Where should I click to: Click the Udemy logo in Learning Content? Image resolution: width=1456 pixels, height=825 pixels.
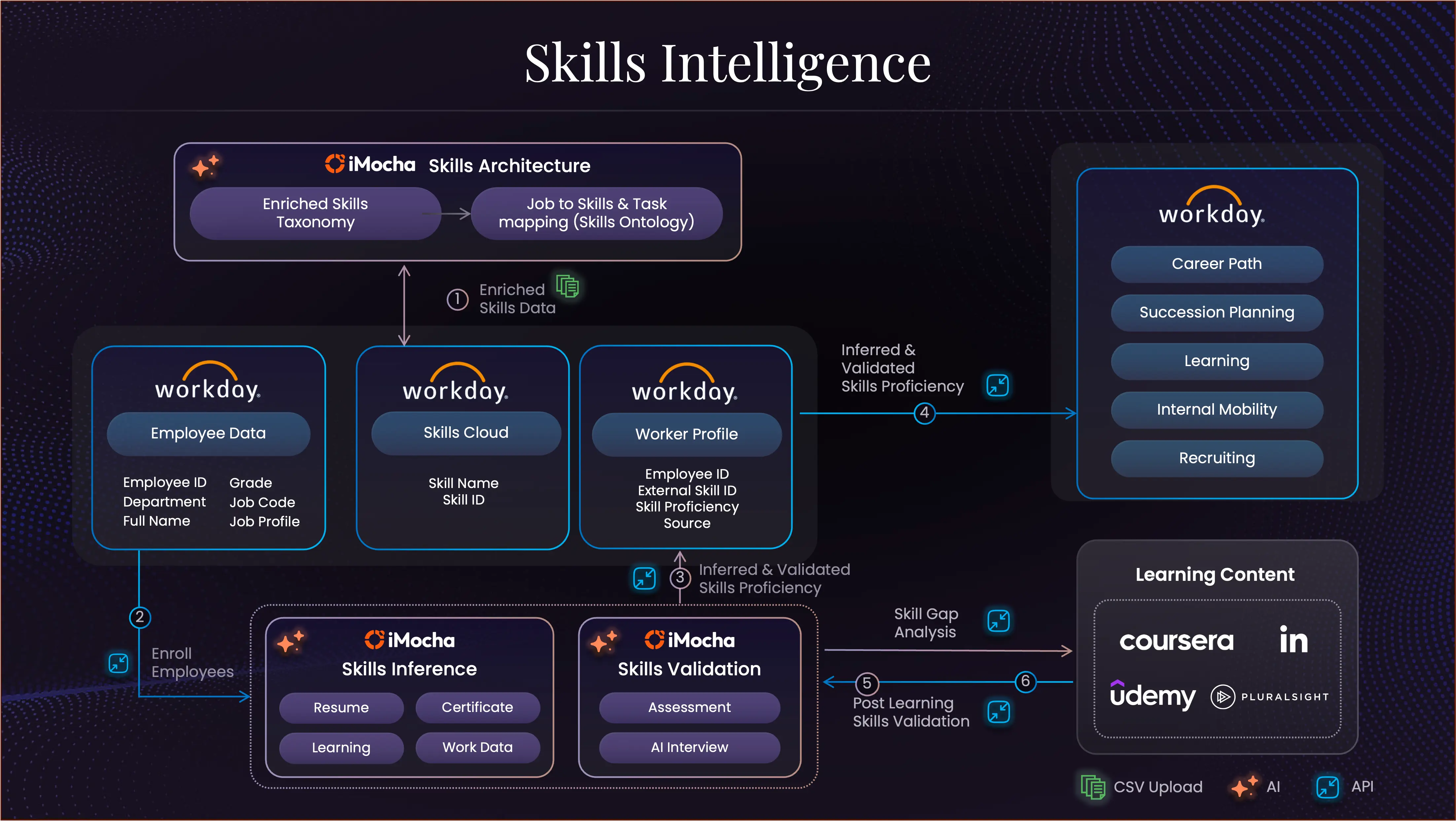pos(1153,695)
